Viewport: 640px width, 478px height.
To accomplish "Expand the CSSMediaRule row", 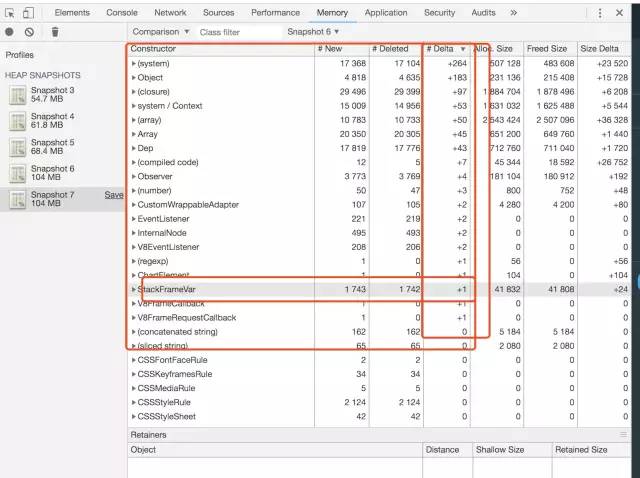I will tap(133, 388).
